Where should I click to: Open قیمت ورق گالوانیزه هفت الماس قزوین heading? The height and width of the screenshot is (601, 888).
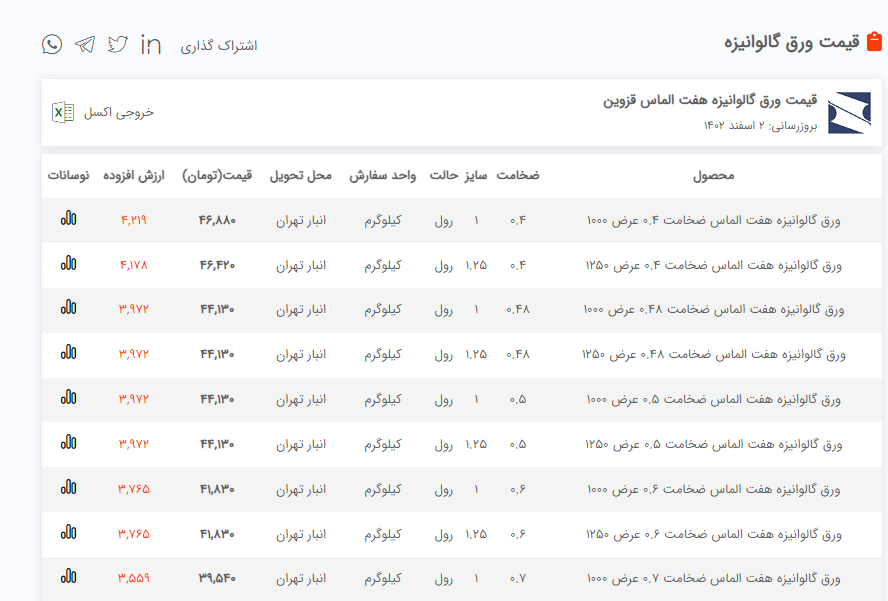click(710, 101)
